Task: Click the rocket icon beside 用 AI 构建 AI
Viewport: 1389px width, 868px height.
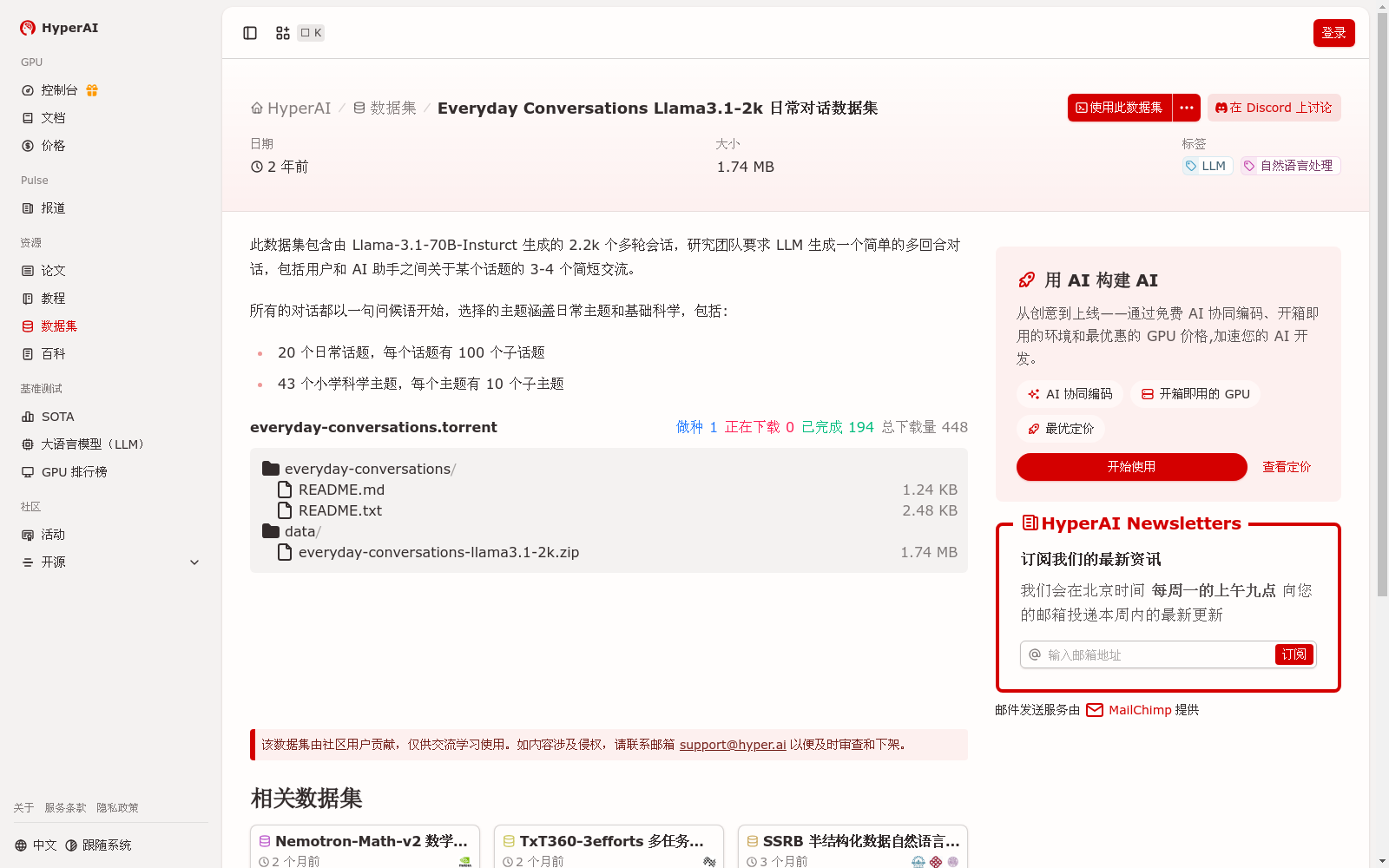Action: pos(1026,279)
